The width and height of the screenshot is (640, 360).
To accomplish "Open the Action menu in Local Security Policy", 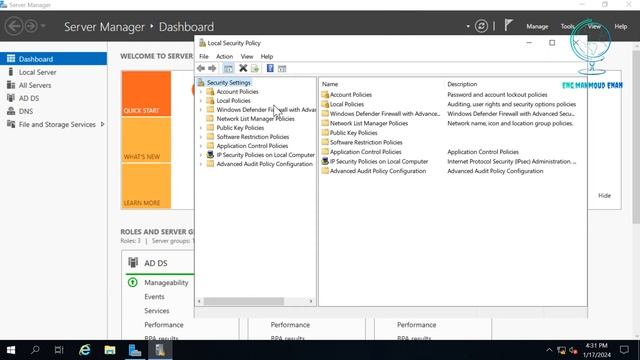I will coord(224,56).
